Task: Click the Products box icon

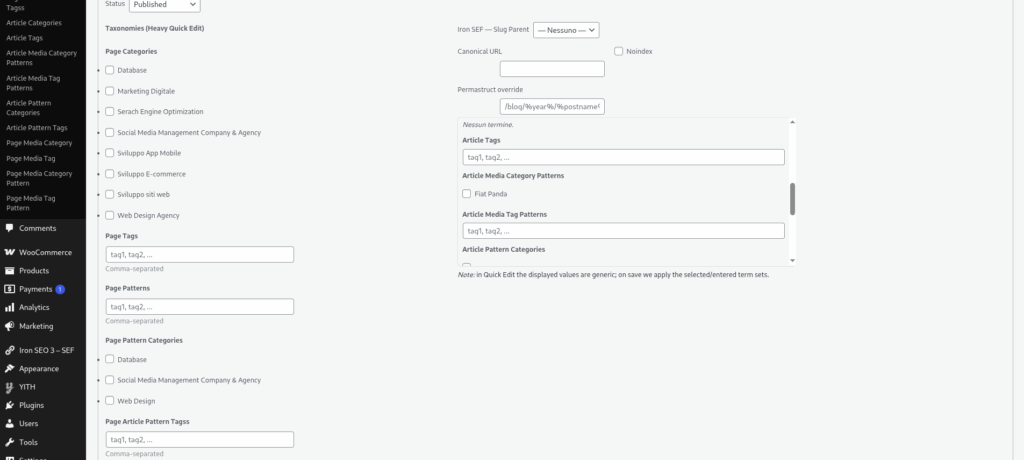Action: [x=9, y=271]
